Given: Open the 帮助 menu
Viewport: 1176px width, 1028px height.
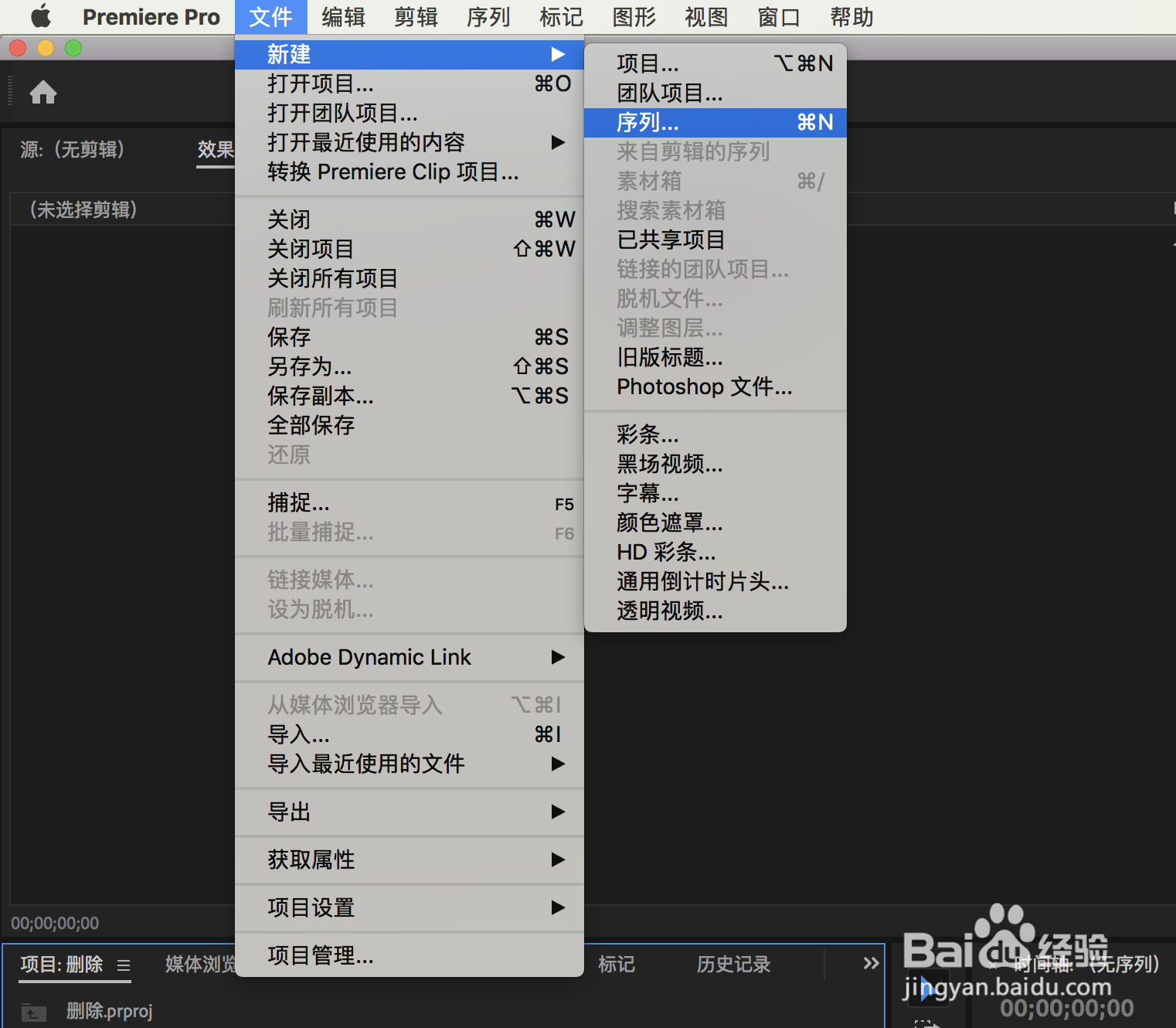Looking at the screenshot, I should pos(851,17).
